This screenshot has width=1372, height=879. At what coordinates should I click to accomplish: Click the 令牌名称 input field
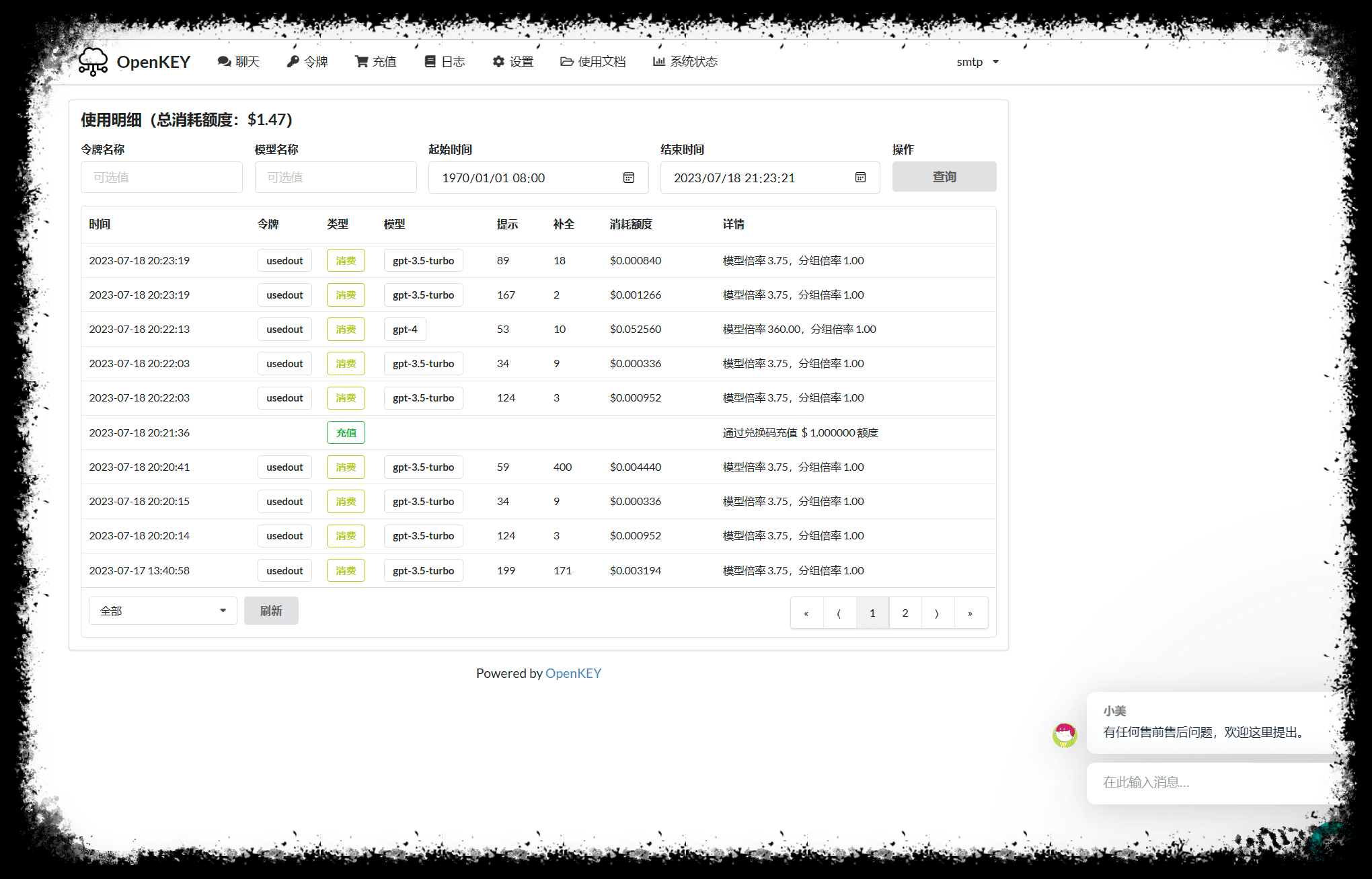tap(161, 178)
